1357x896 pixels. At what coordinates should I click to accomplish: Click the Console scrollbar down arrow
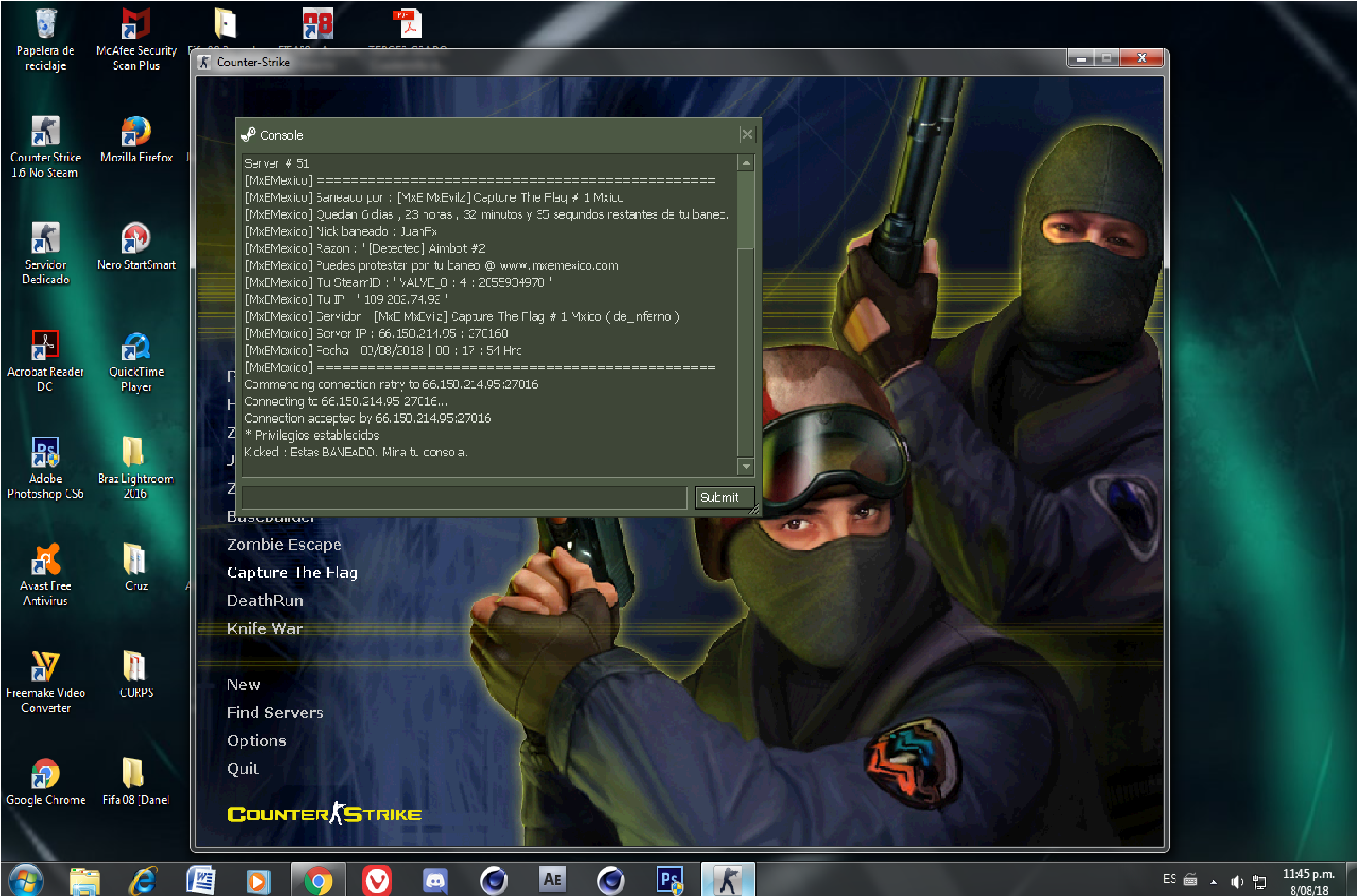[x=745, y=467]
